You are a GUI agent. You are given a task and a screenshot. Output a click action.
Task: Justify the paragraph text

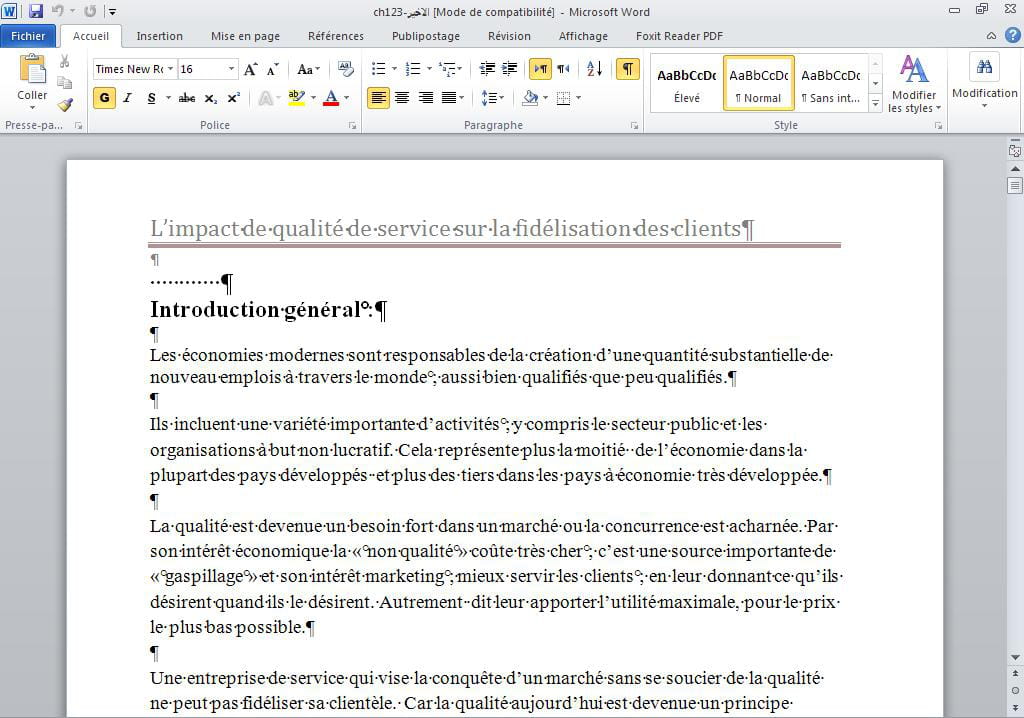tap(449, 98)
